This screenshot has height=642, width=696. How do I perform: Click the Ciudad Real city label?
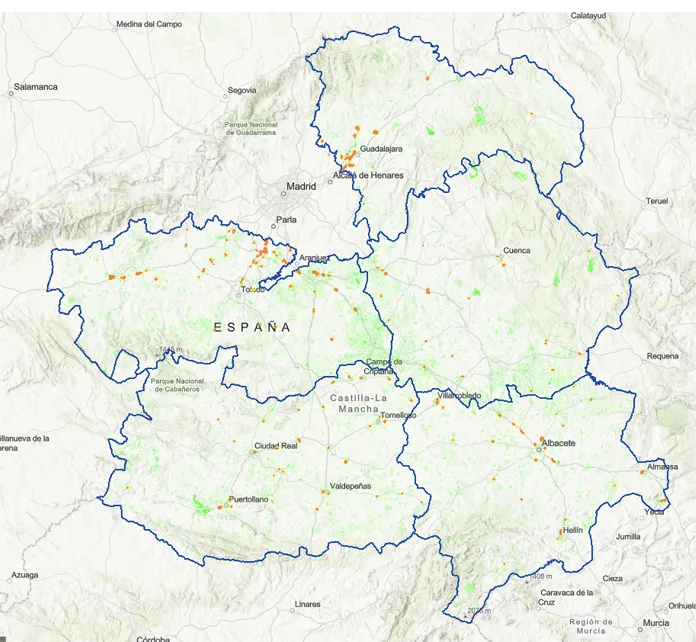276,445
